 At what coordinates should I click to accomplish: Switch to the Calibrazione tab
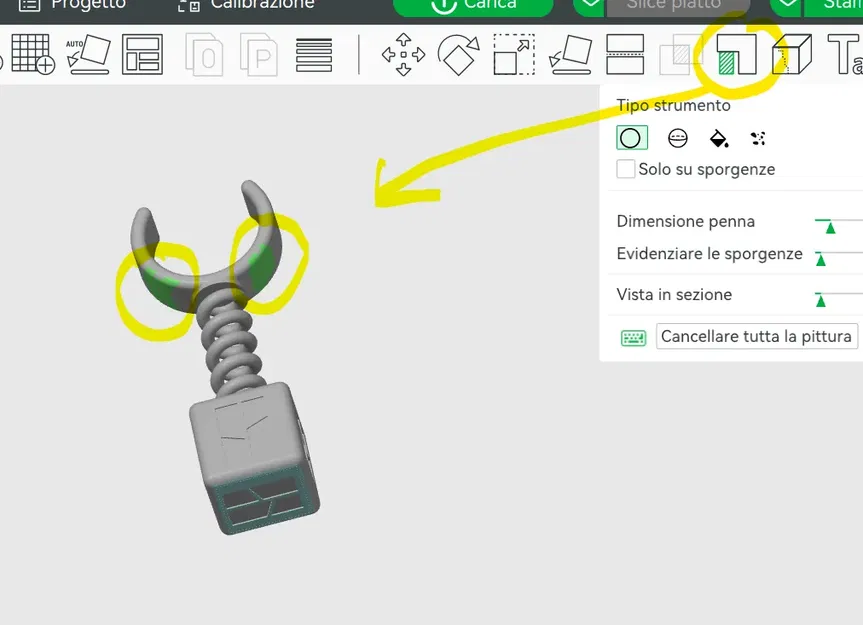click(x=246, y=5)
